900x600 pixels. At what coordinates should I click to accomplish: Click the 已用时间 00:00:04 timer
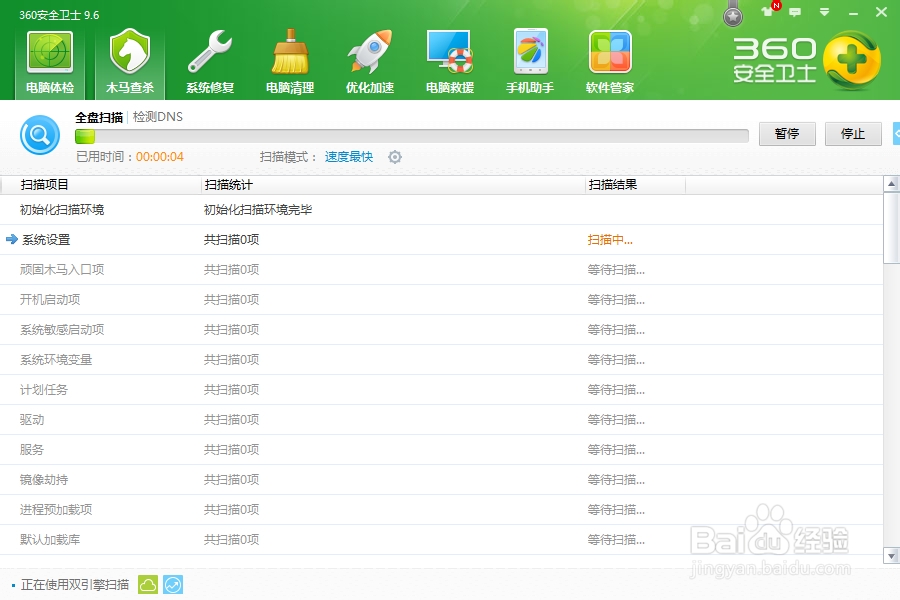pyautogui.click(x=130, y=157)
